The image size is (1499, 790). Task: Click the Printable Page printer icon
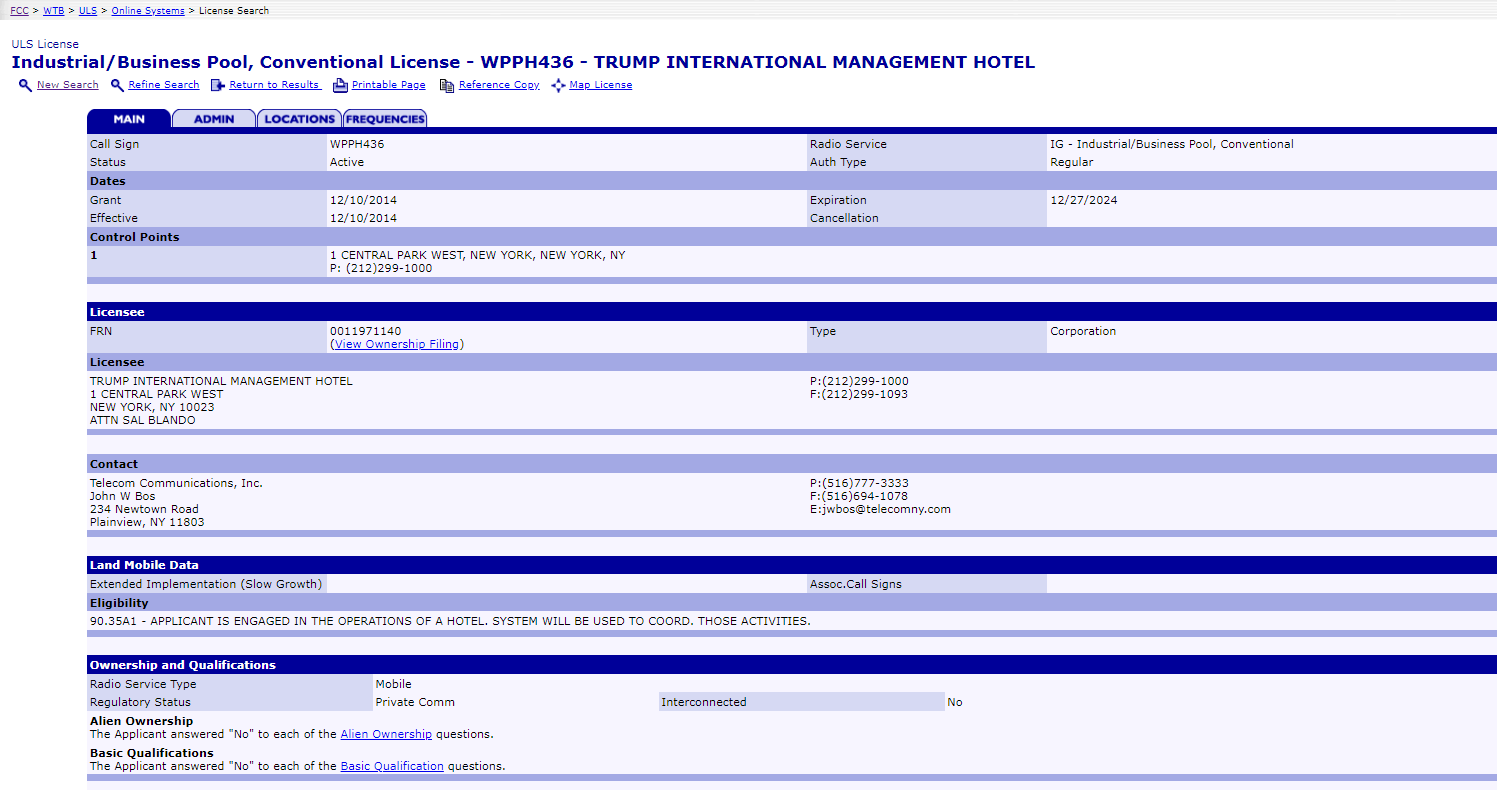tap(340, 85)
